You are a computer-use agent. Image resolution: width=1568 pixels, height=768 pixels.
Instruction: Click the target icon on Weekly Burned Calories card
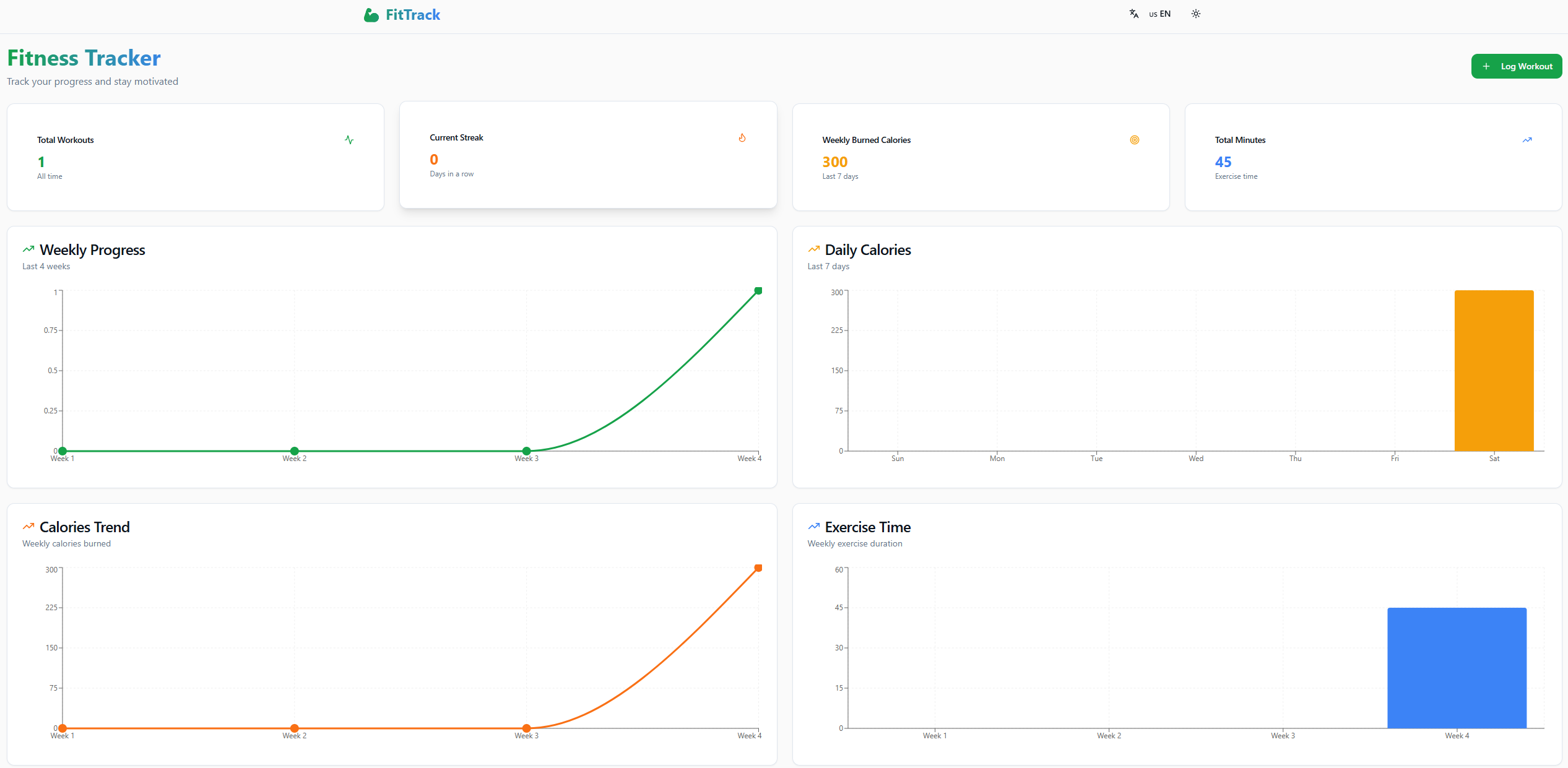(x=1135, y=140)
